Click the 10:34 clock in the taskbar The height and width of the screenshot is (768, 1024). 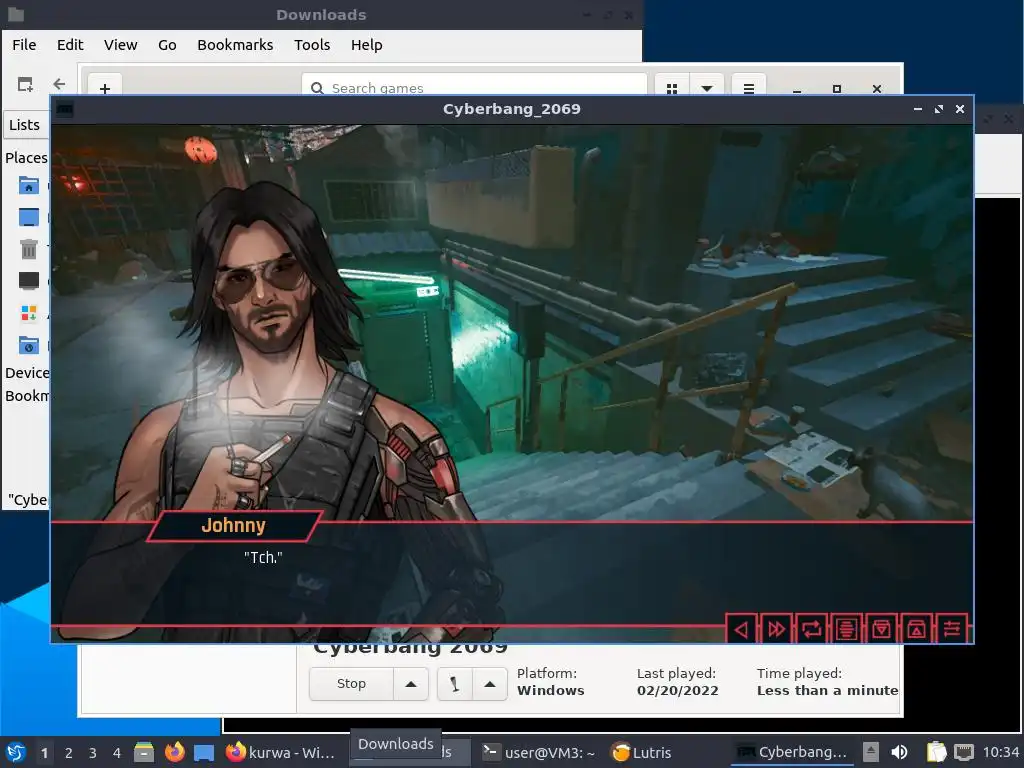pyautogui.click(x=1001, y=752)
